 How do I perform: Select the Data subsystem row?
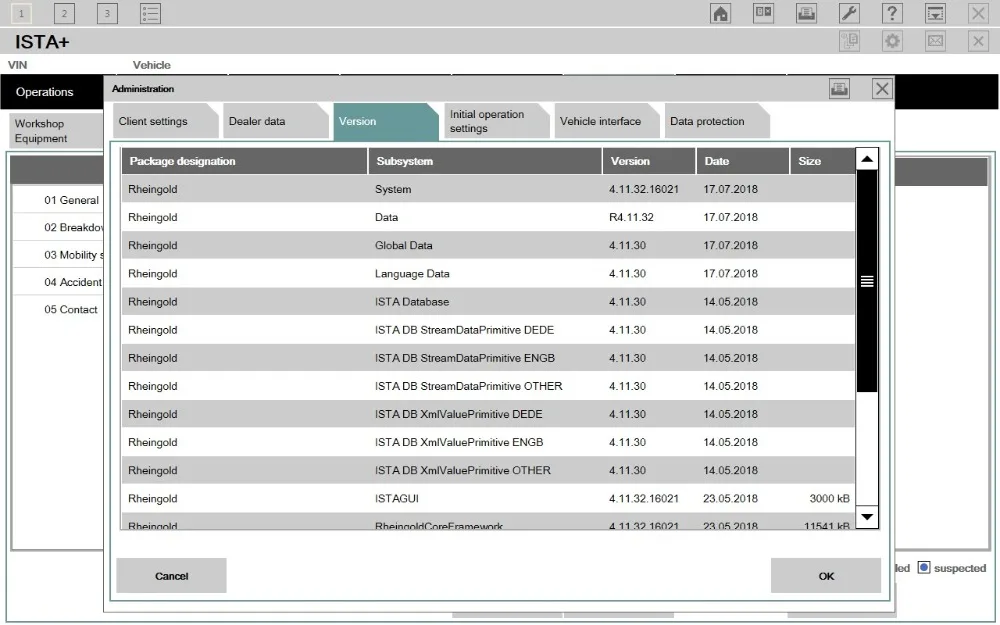pos(488,217)
